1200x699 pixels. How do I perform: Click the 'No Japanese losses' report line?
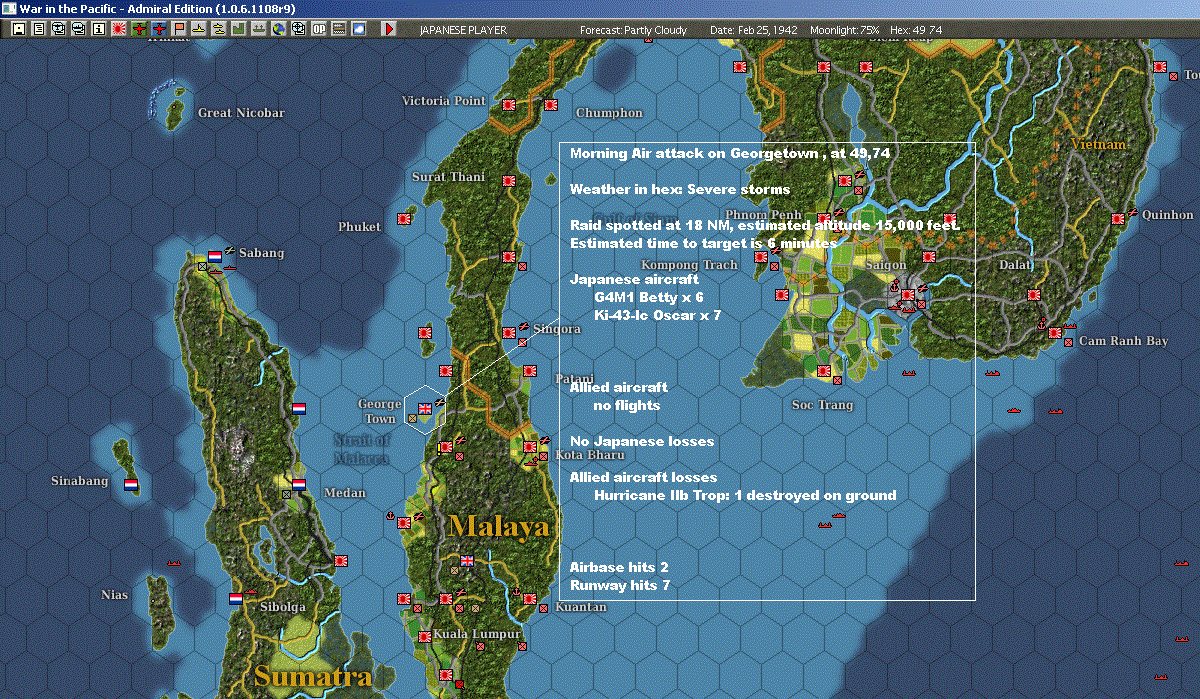click(x=642, y=441)
